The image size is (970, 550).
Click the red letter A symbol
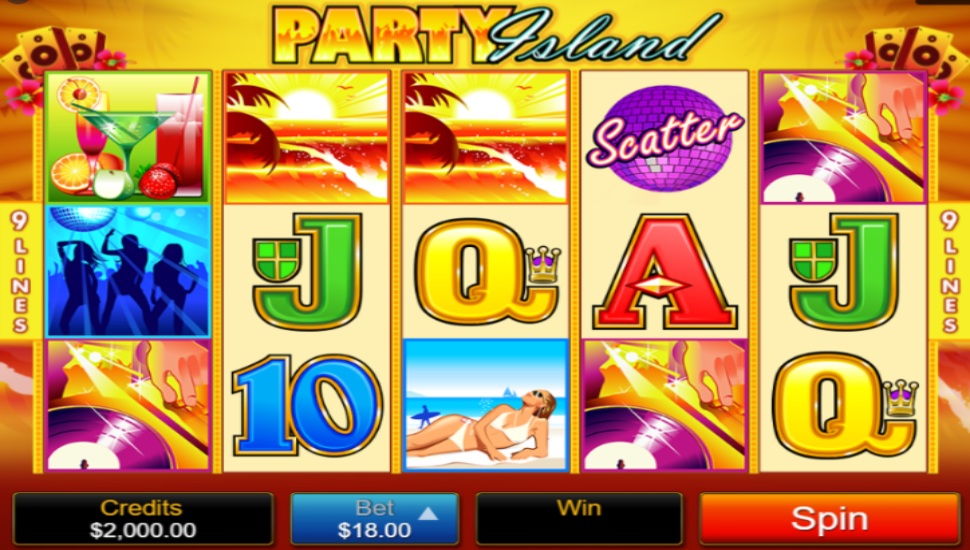[x=665, y=271]
